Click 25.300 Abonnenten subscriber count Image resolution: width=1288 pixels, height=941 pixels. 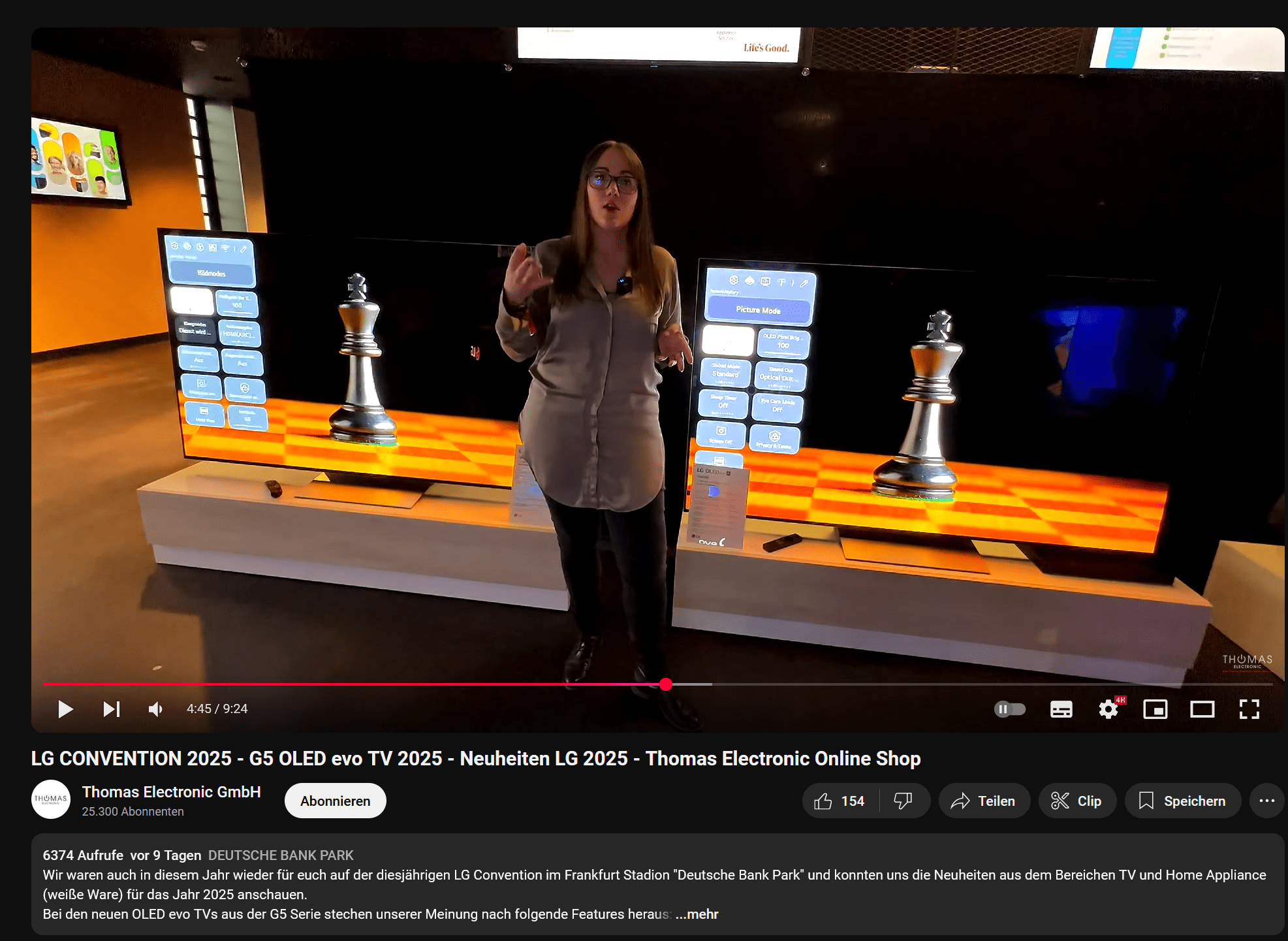pyautogui.click(x=133, y=811)
